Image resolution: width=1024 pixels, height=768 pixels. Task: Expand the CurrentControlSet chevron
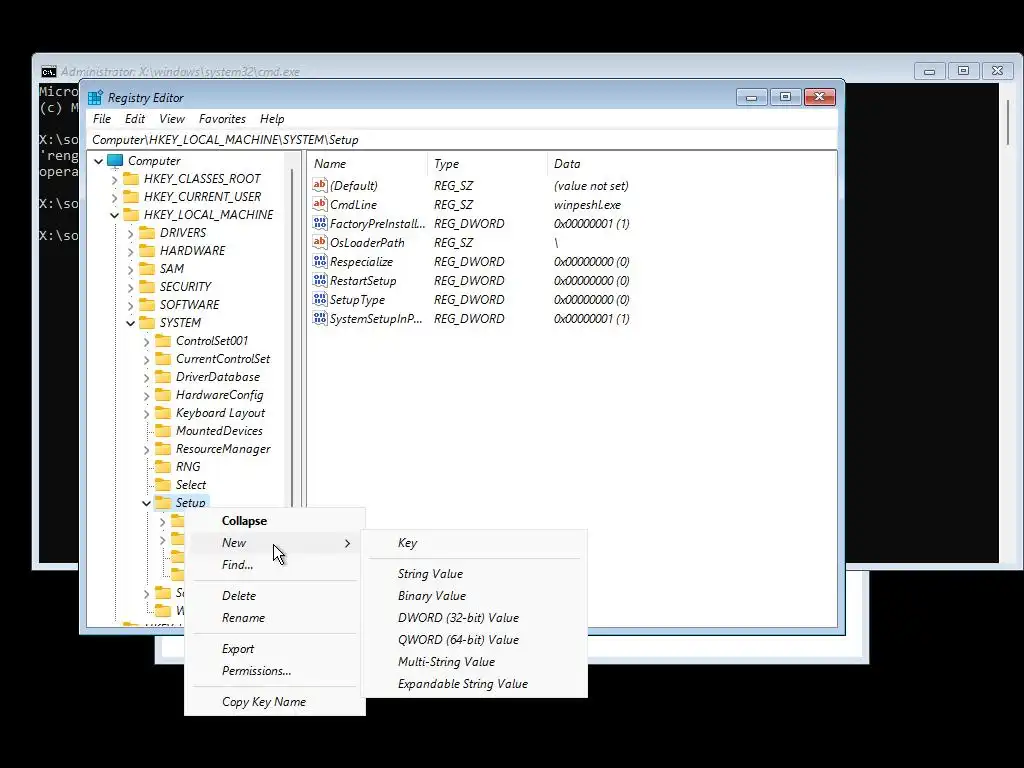pyautogui.click(x=146, y=359)
